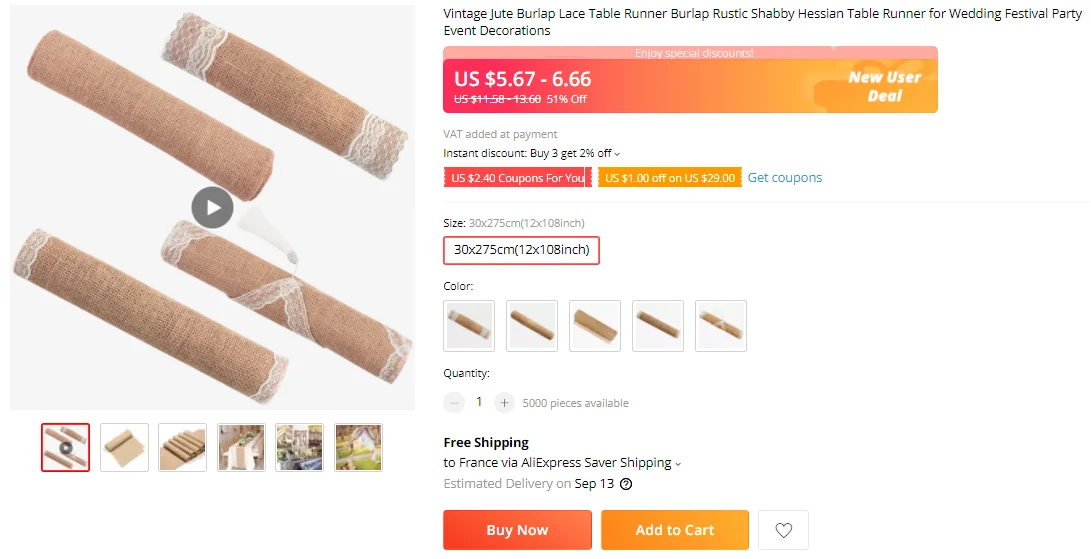Viewport: 1091px width, 559px height.
Task: Click the Buy Now button
Action: tap(517, 530)
